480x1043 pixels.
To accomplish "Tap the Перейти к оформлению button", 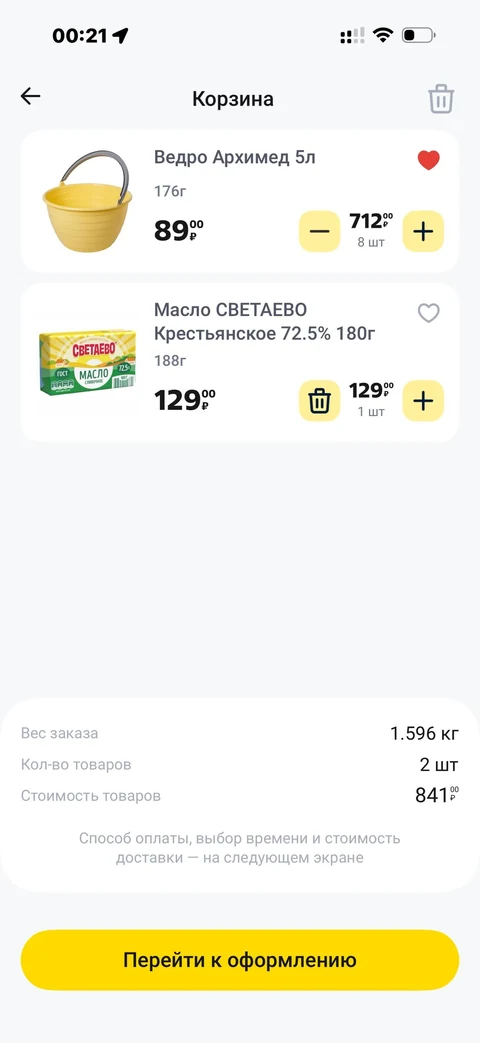I will pyautogui.click(x=240, y=960).
